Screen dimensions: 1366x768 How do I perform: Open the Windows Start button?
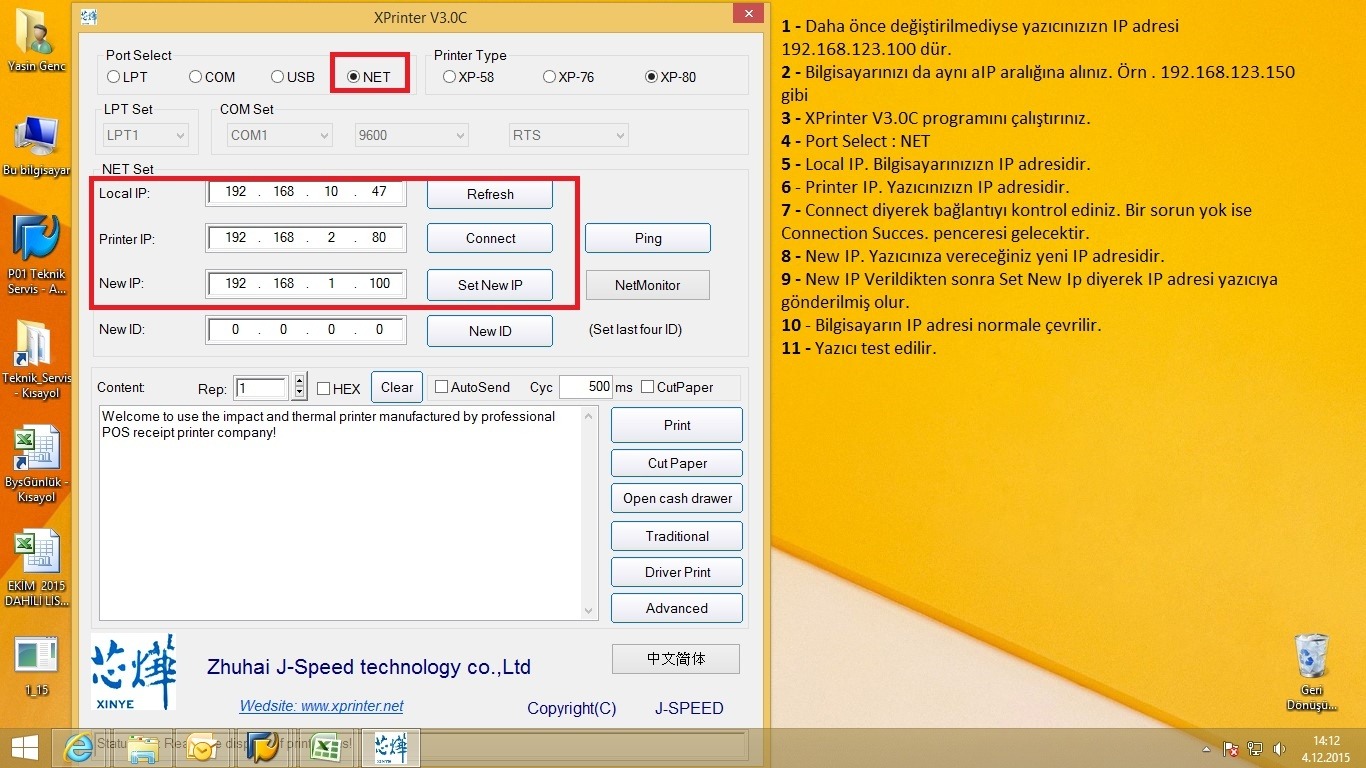click(24, 748)
